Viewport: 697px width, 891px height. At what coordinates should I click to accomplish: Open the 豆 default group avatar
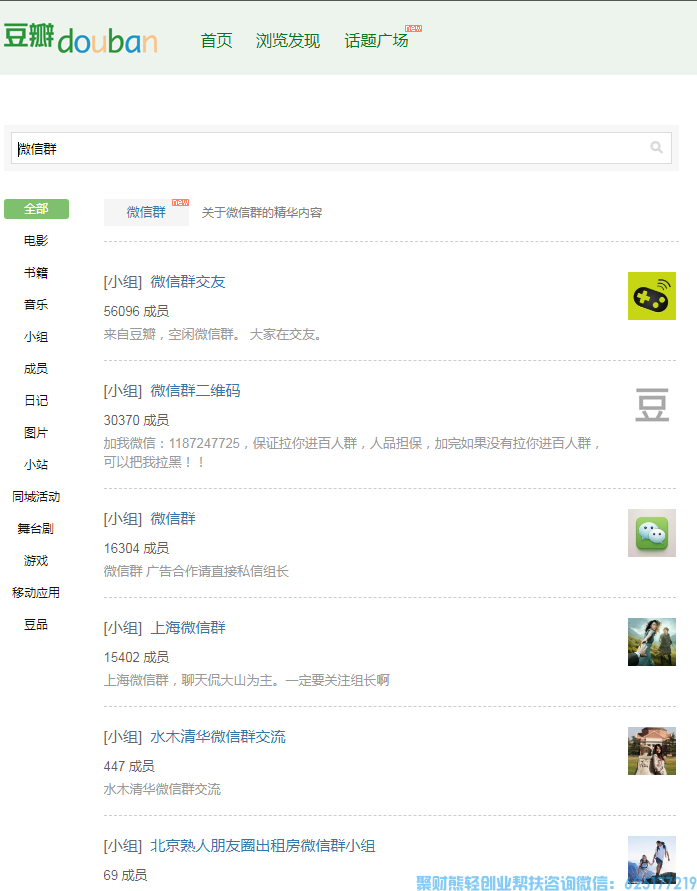[652, 405]
